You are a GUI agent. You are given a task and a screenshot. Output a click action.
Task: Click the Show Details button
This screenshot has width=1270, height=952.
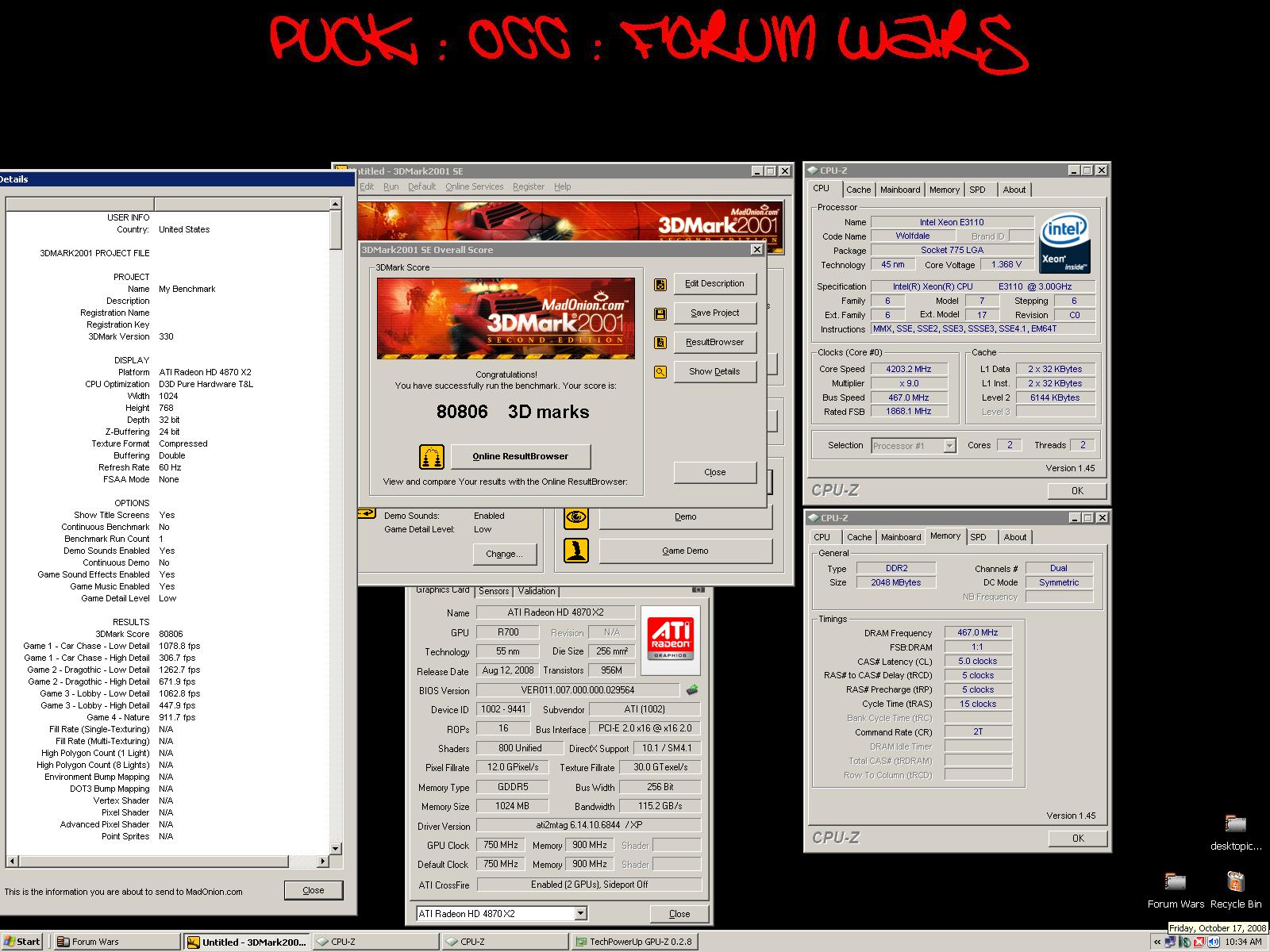click(714, 371)
